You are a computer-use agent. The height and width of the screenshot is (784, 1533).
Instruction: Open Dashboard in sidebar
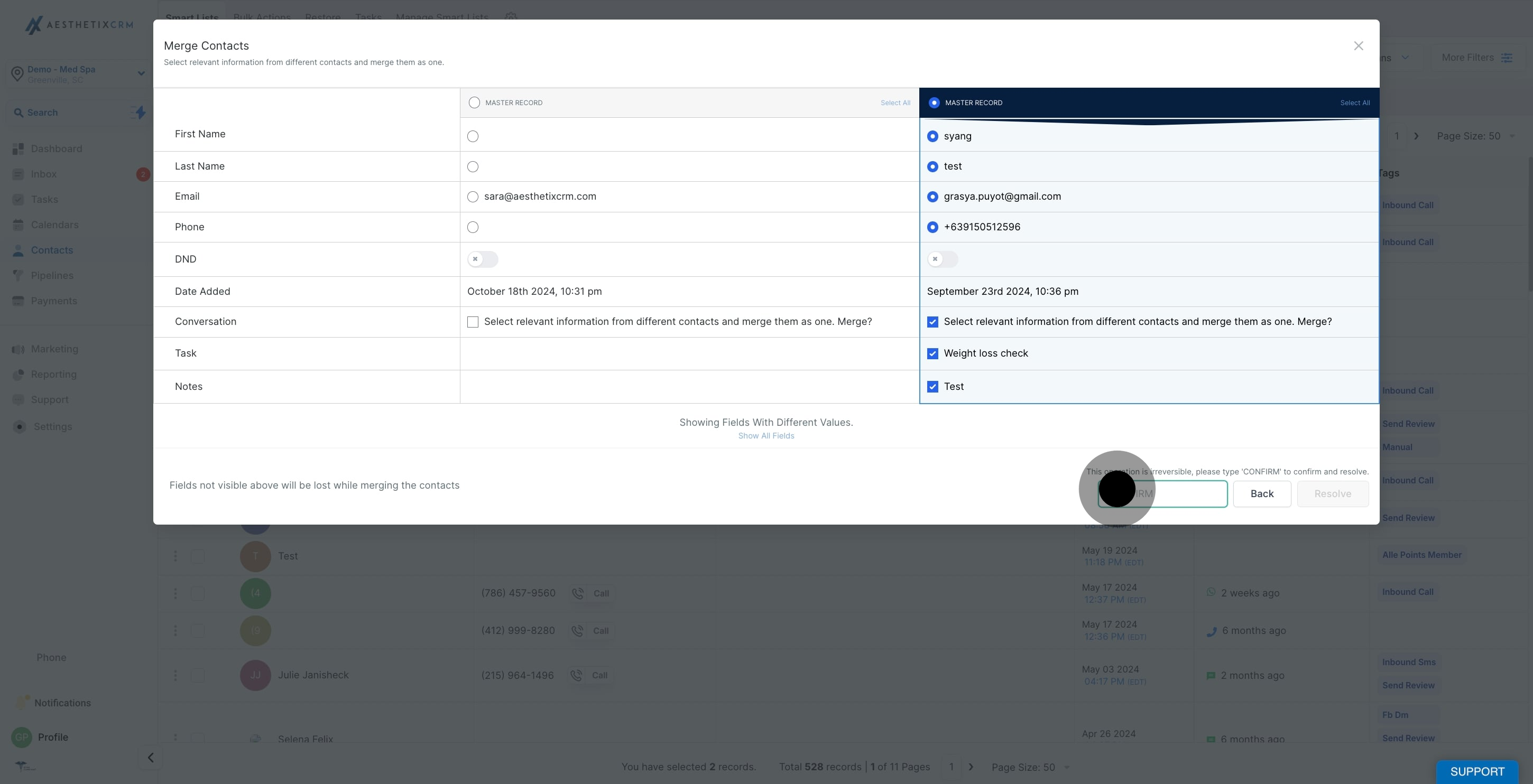pyautogui.click(x=57, y=148)
